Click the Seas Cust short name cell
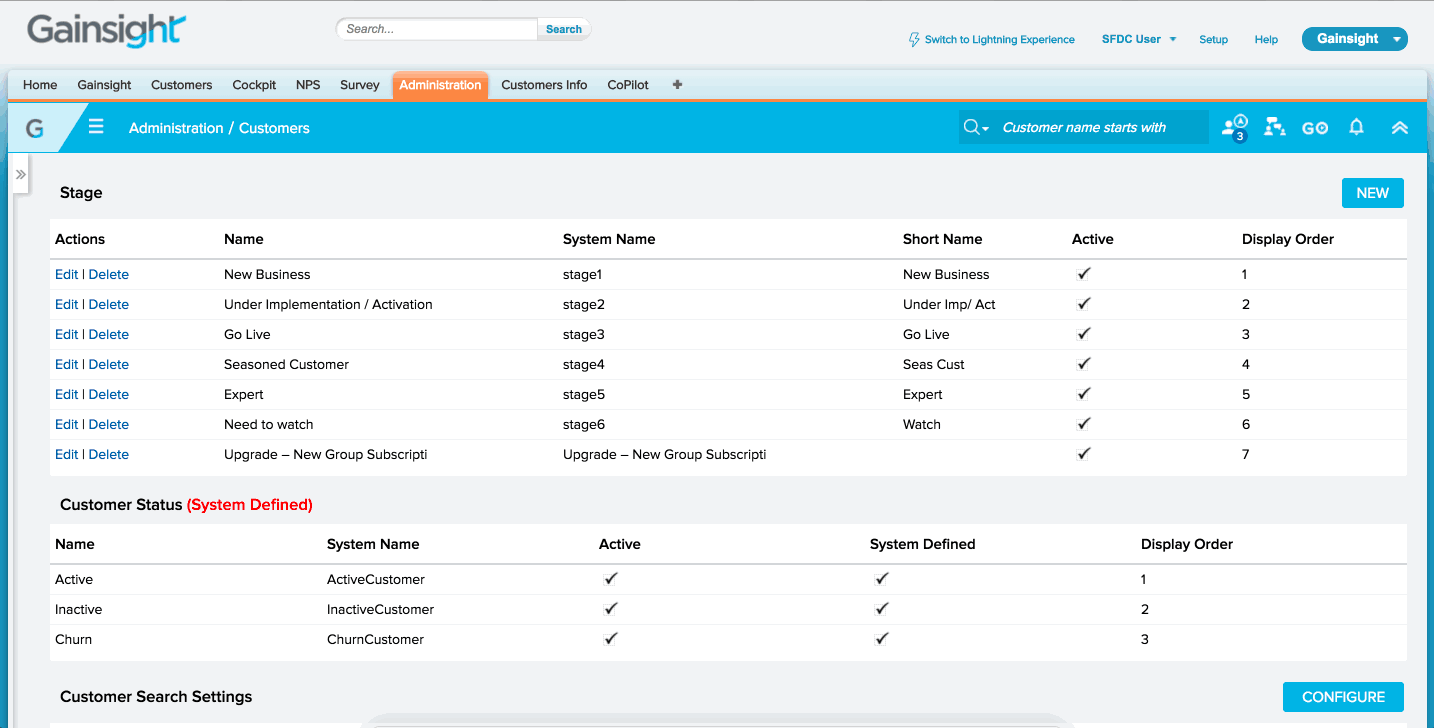The width and height of the screenshot is (1434, 728). pos(934,364)
